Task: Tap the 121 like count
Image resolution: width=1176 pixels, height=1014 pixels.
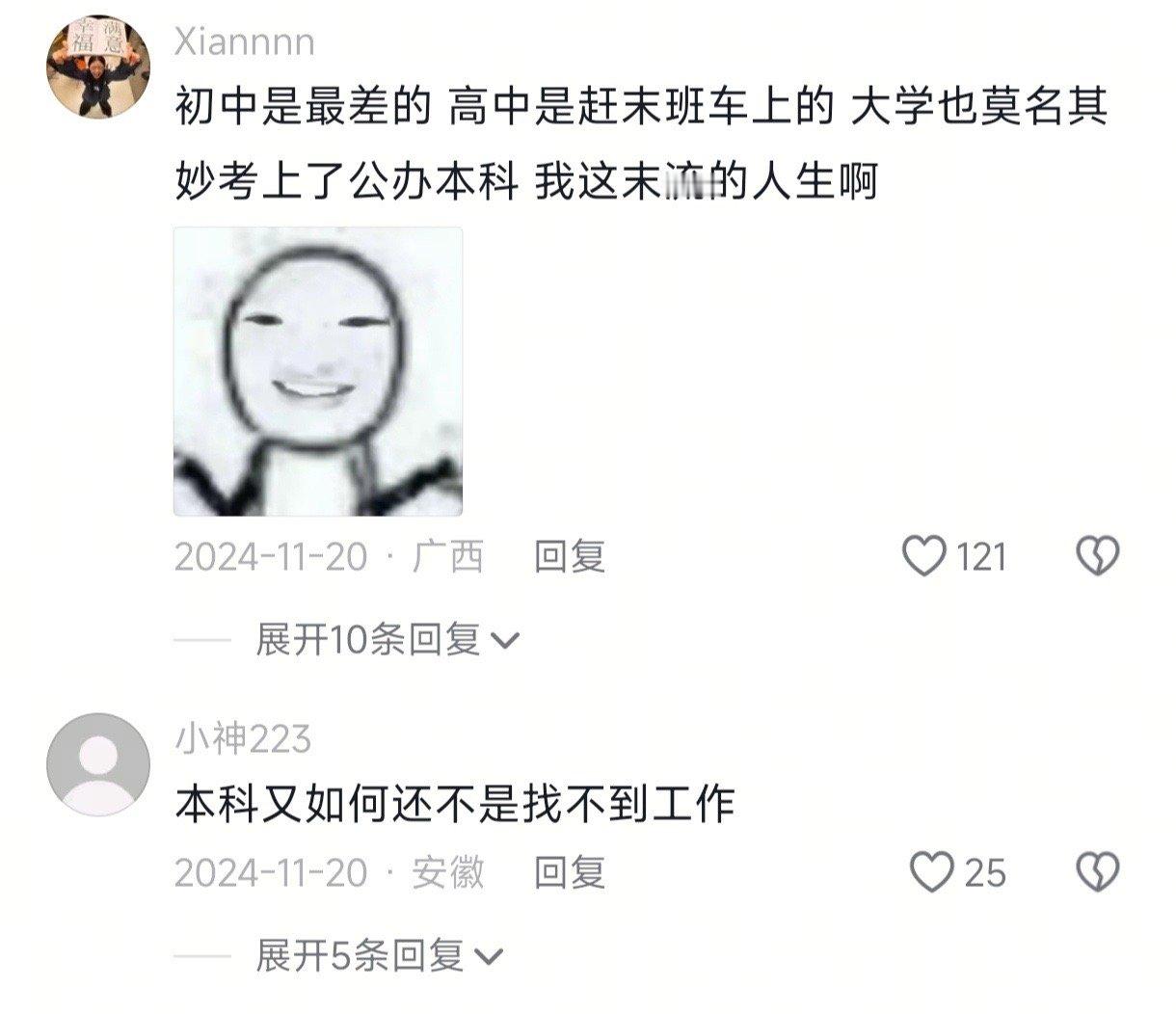Action: (x=981, y=557)
